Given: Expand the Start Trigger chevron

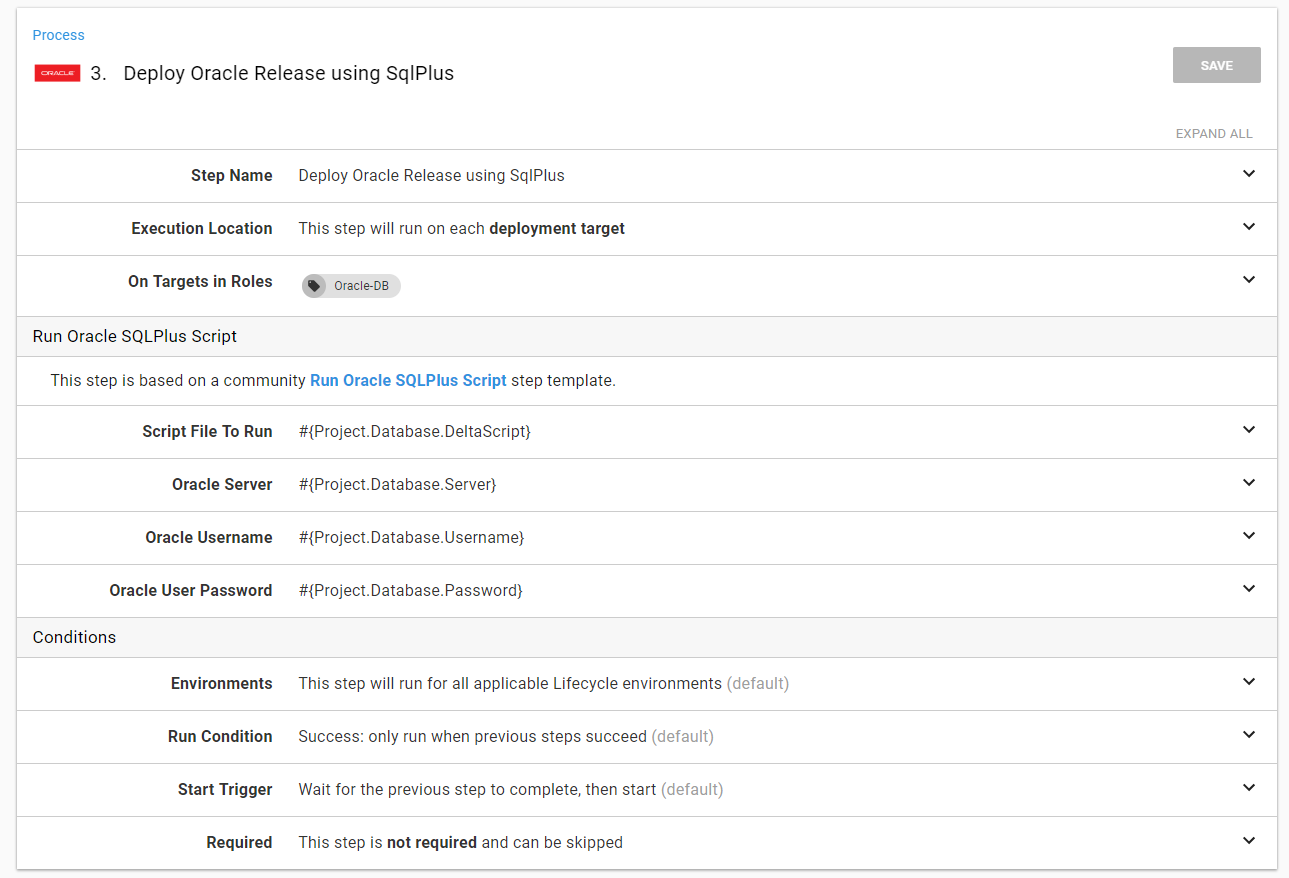Looking at the screenshot, I should pos(1248,788).
